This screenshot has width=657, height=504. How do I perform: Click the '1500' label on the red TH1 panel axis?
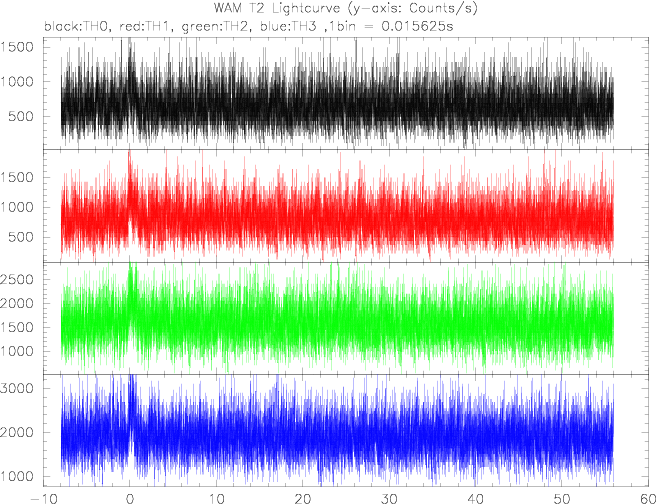pyautogui.click(x=17, y=177)
